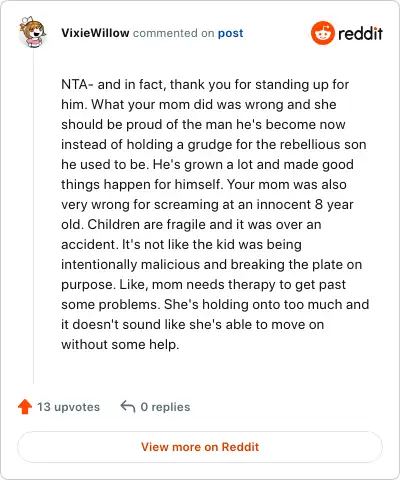Open VixieWillow's avatar image
Screen dimensions: 400x480
coord(32,32)
